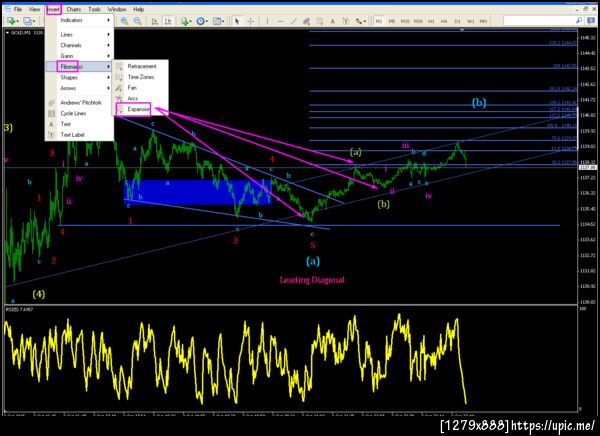Select the Text Label toolbar tool
The height and width of the screenshot is (436, 600).
pos(346,21)
